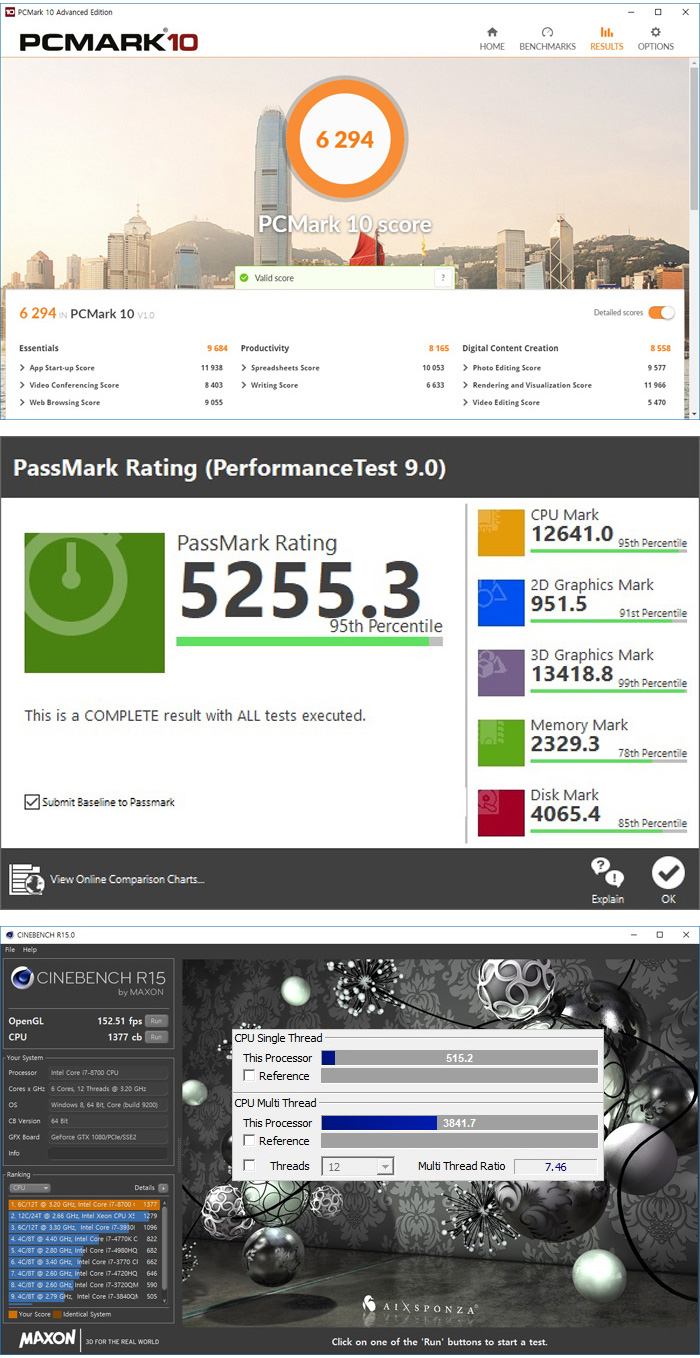Check the Reference box under CPU Single Thread

coord(249,1076)
